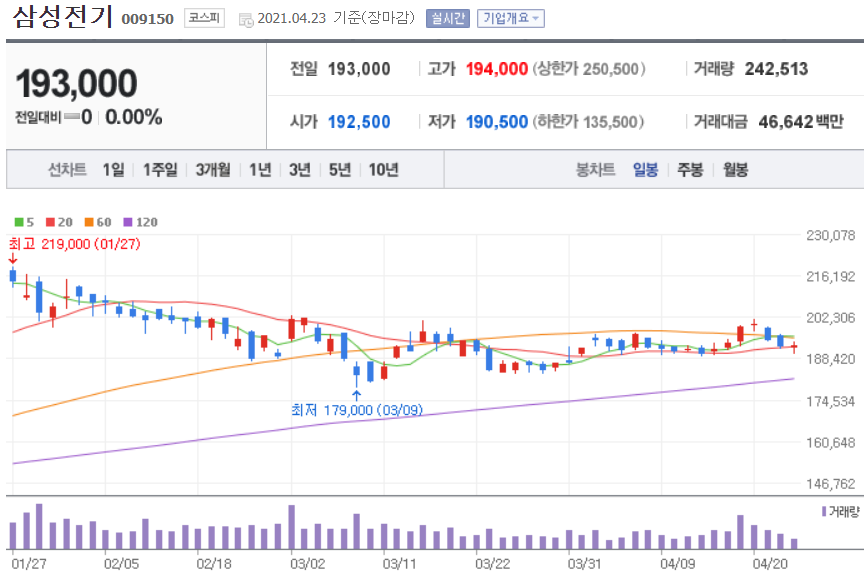The image size is (864, 574).
Task: Click the calendar clock icon beside the date
Action: (x=246, y=20)
